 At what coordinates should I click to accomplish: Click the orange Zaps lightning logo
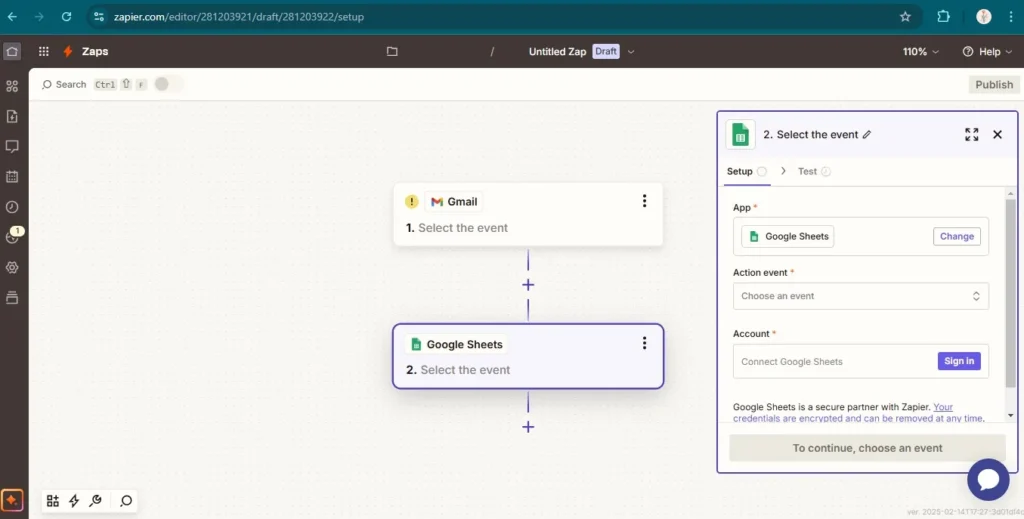coord(68,52)
